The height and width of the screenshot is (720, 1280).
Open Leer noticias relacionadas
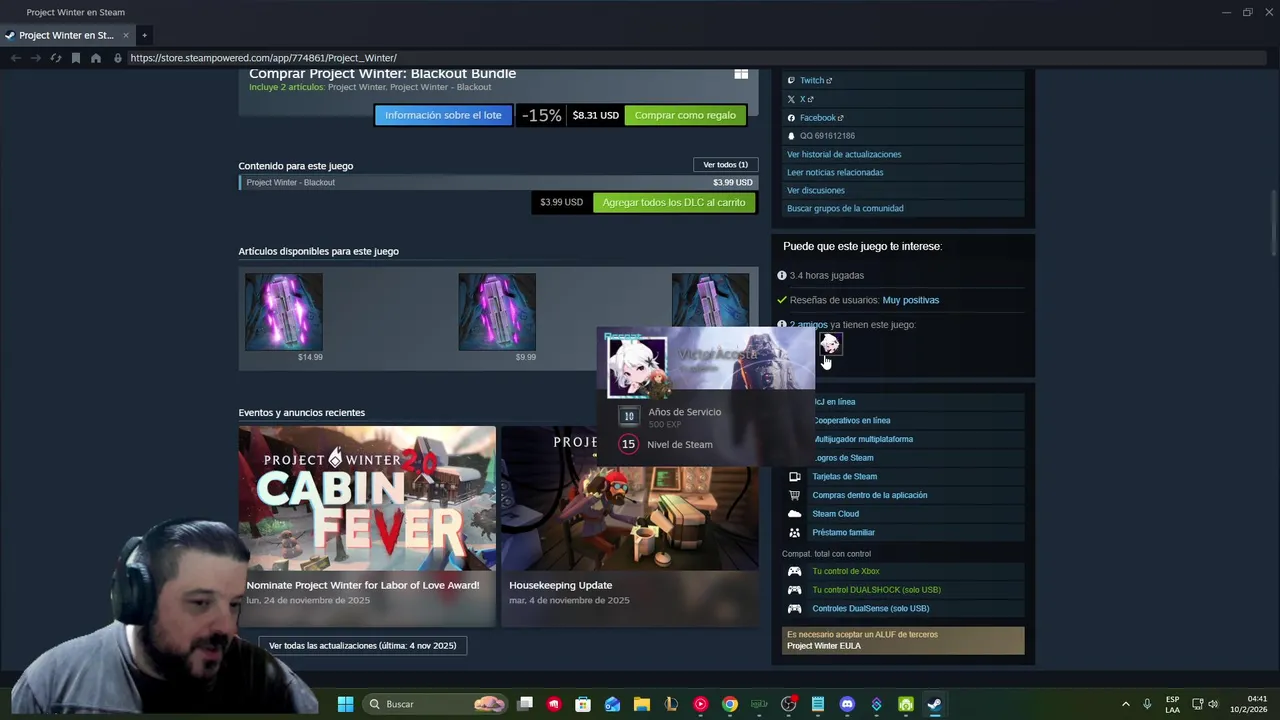point(835,172)
